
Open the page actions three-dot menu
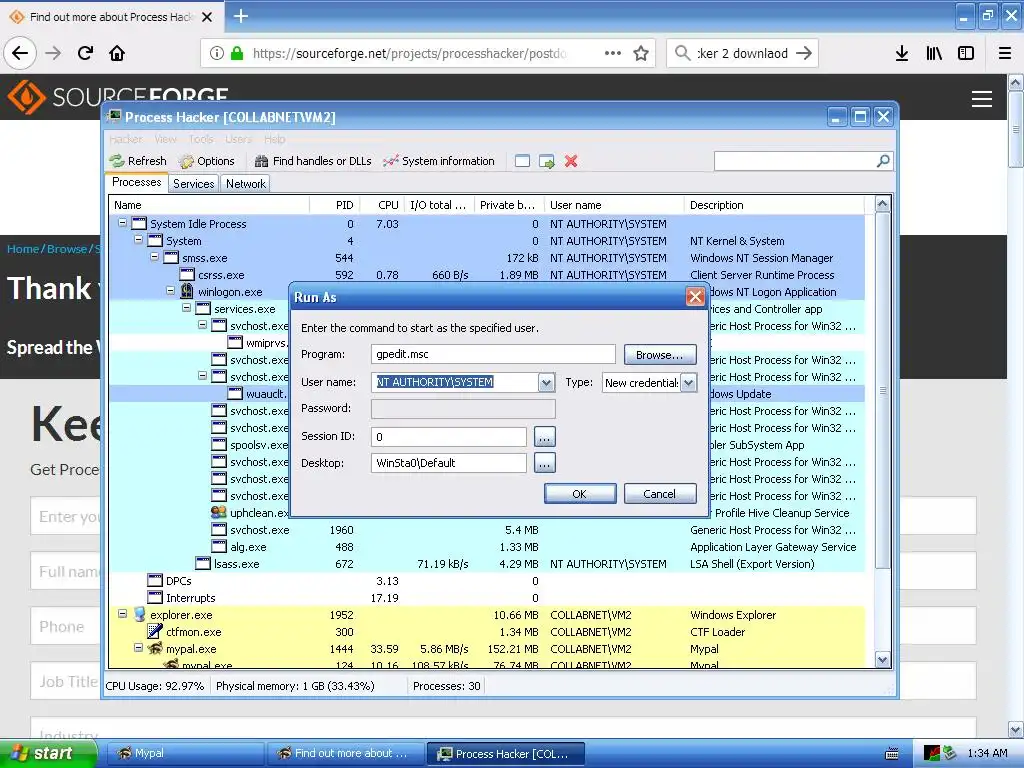[613, 53]
